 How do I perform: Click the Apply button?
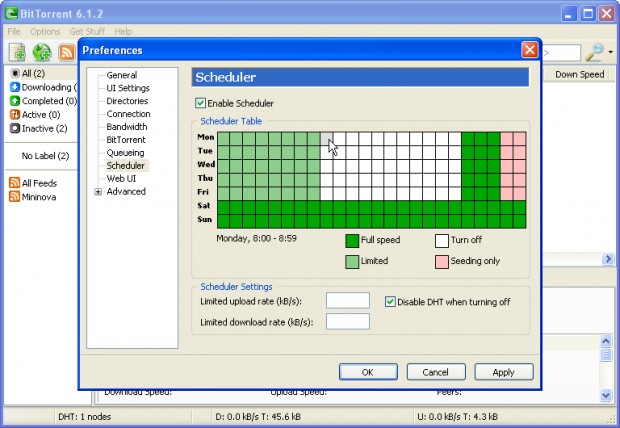click(504, 372)
